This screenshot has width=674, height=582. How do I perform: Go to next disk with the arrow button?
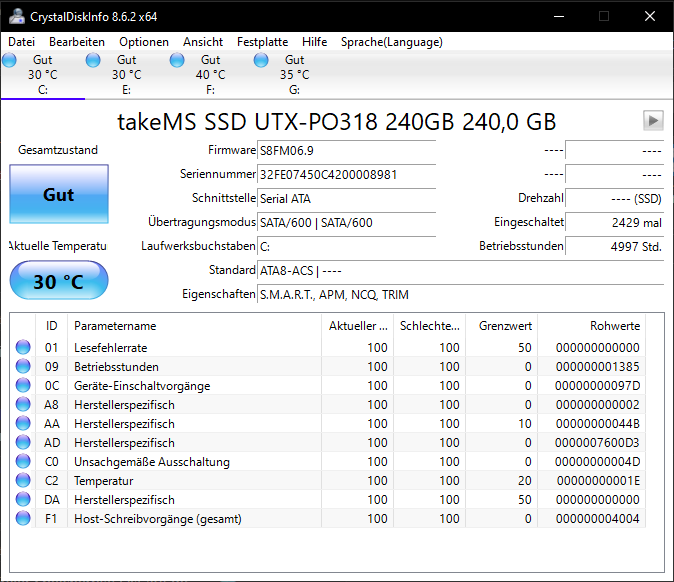click(x=653, y=120)
